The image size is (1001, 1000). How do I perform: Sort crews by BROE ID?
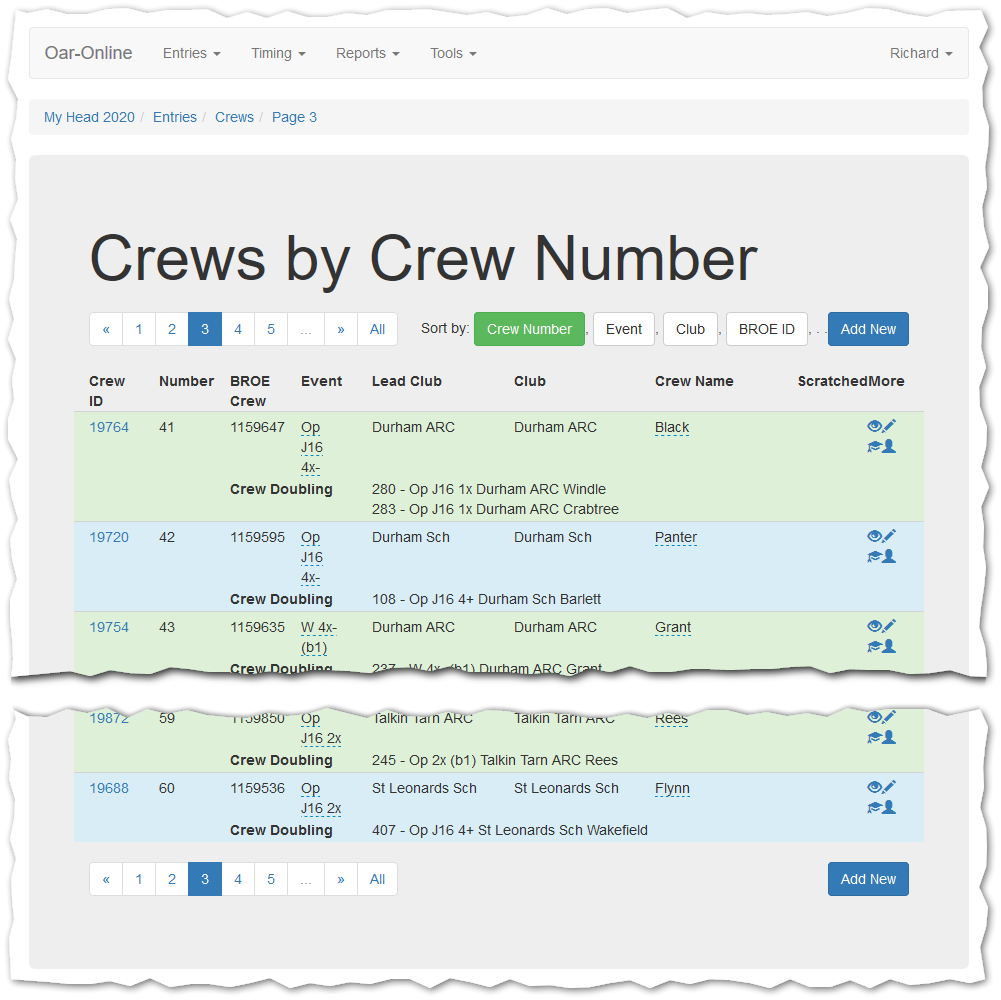(767, 329)
